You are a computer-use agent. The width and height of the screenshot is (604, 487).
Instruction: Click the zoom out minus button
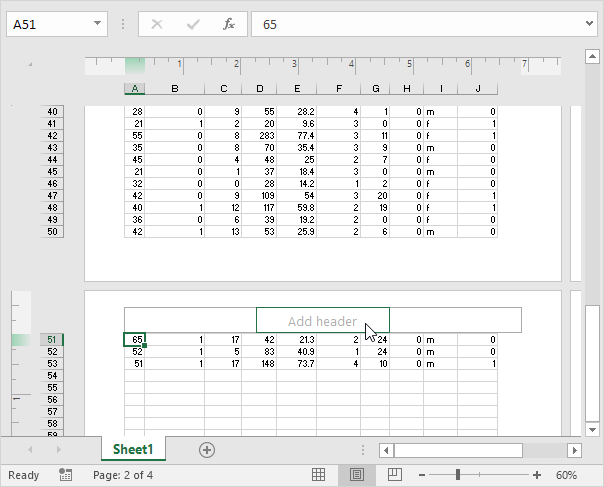[422, 475]
